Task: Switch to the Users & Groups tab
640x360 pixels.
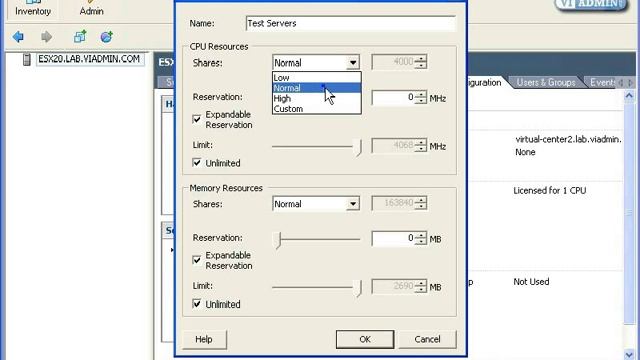Action: (545, 82)
